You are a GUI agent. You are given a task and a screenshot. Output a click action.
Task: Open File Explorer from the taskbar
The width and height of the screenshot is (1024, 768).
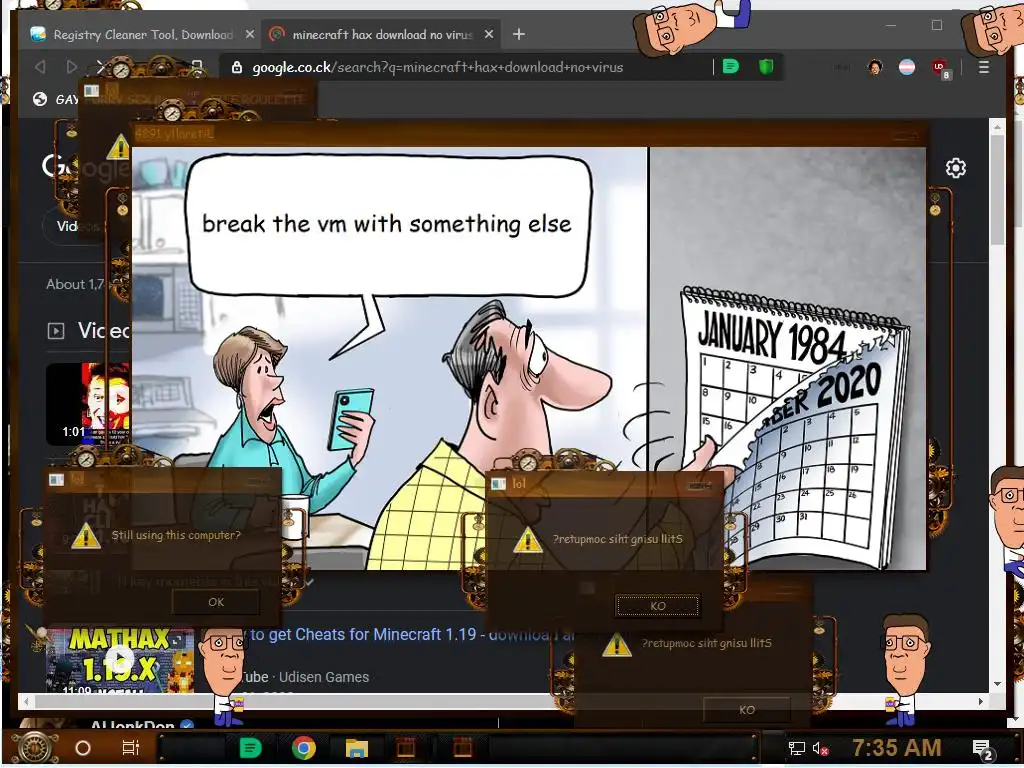point(357,748)
